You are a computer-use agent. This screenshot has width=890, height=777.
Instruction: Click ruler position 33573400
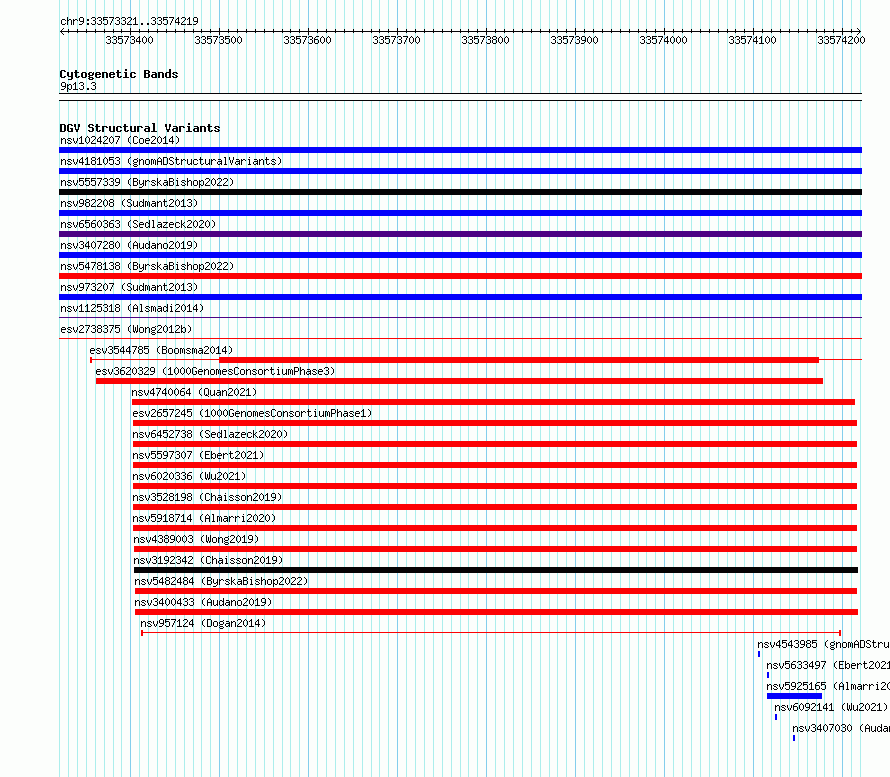pos(129,40)
